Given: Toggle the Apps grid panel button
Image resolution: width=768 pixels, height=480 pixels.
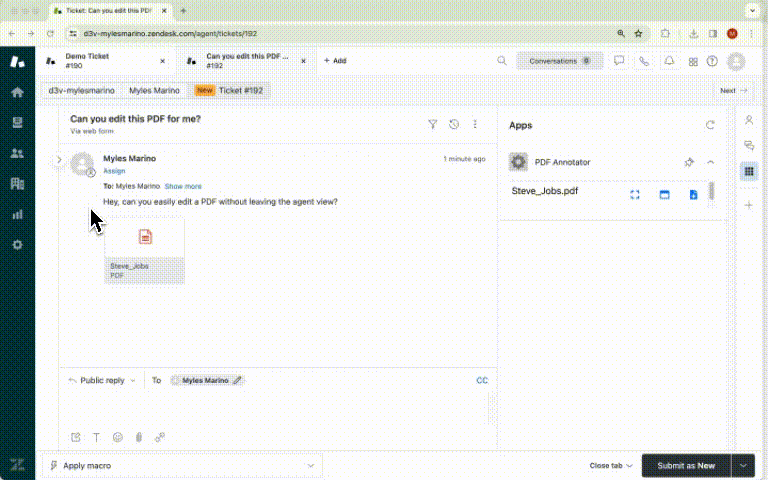Looking at the screenshot, I should point(748,172).
